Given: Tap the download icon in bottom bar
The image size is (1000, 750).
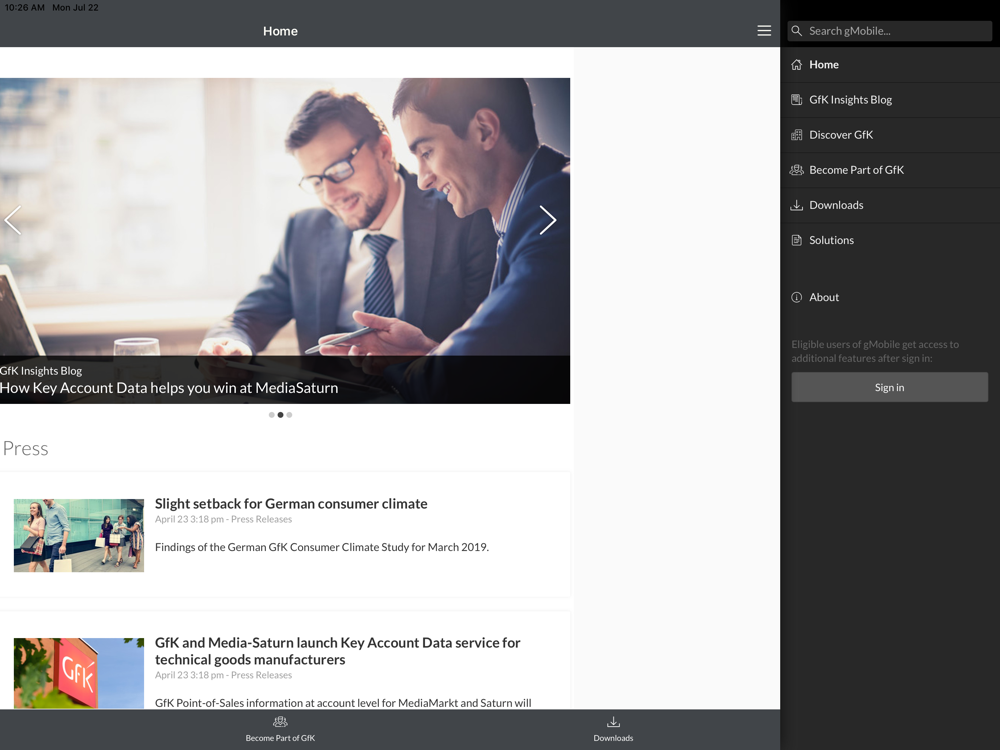Looking at the screenshot, I should (x=614, y=722).
